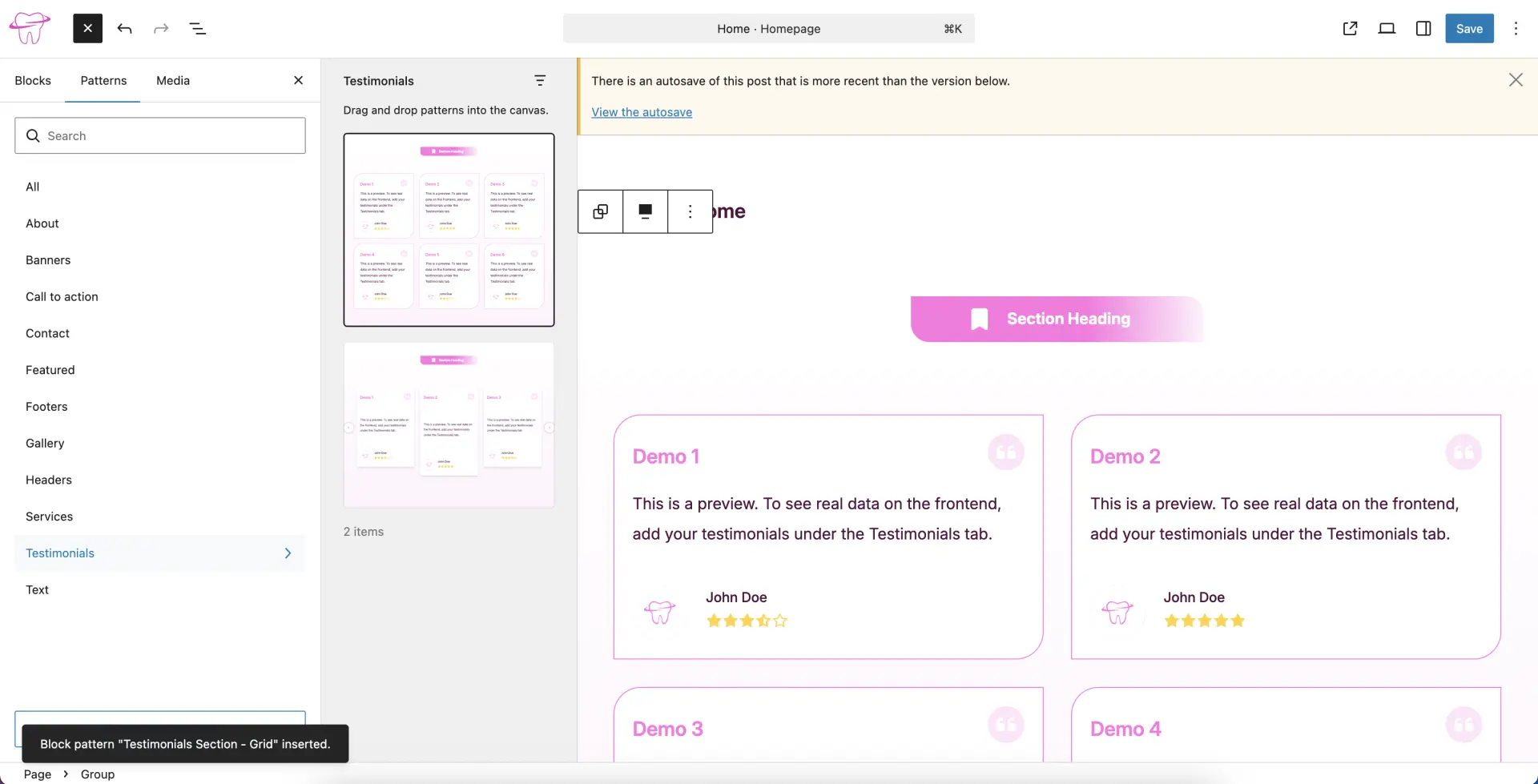Screen dimensions: 1538x784
Task: Click the pattern inserted snackbar notice
Action: [185, 744]
